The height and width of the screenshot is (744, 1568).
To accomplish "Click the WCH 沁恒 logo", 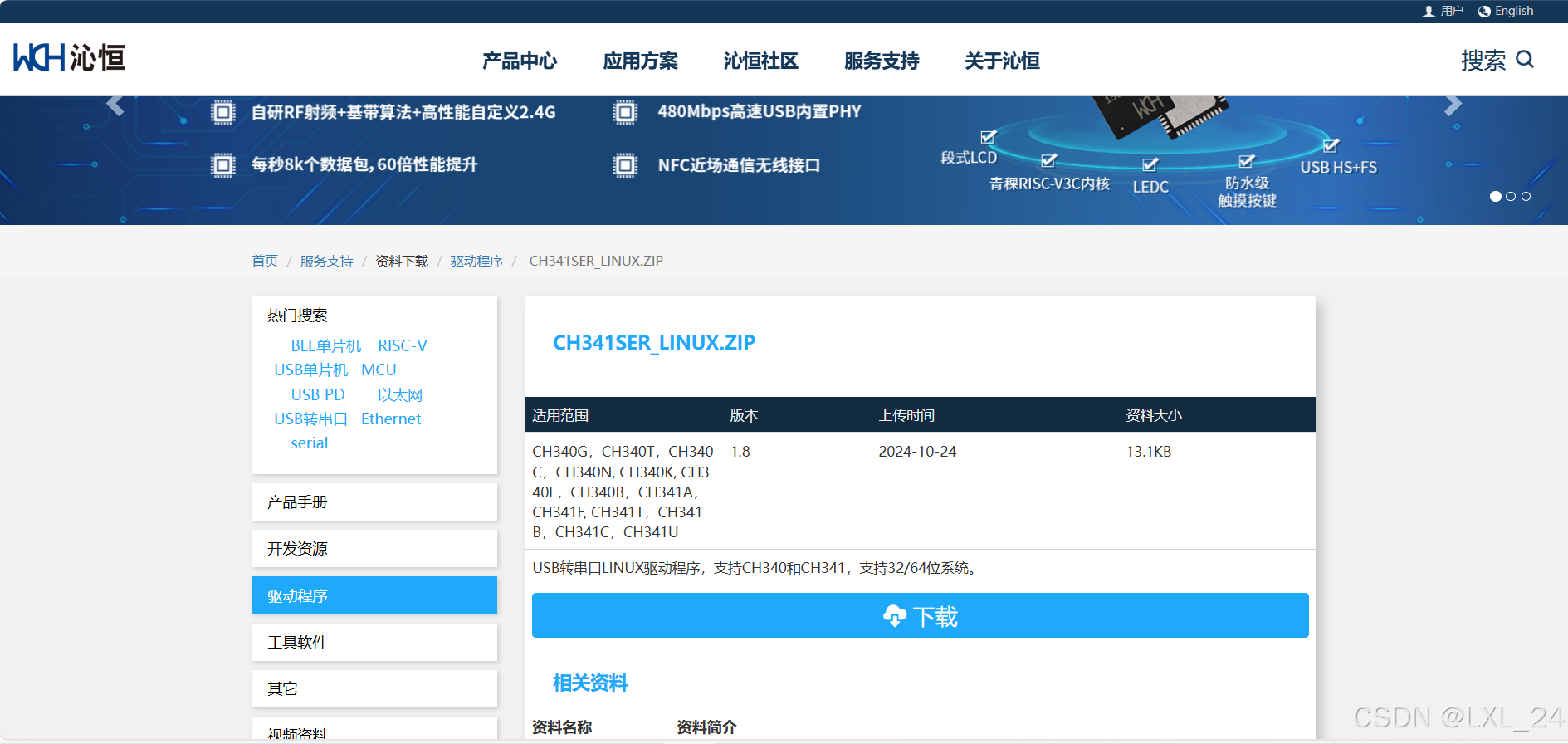I will (69, 58).
